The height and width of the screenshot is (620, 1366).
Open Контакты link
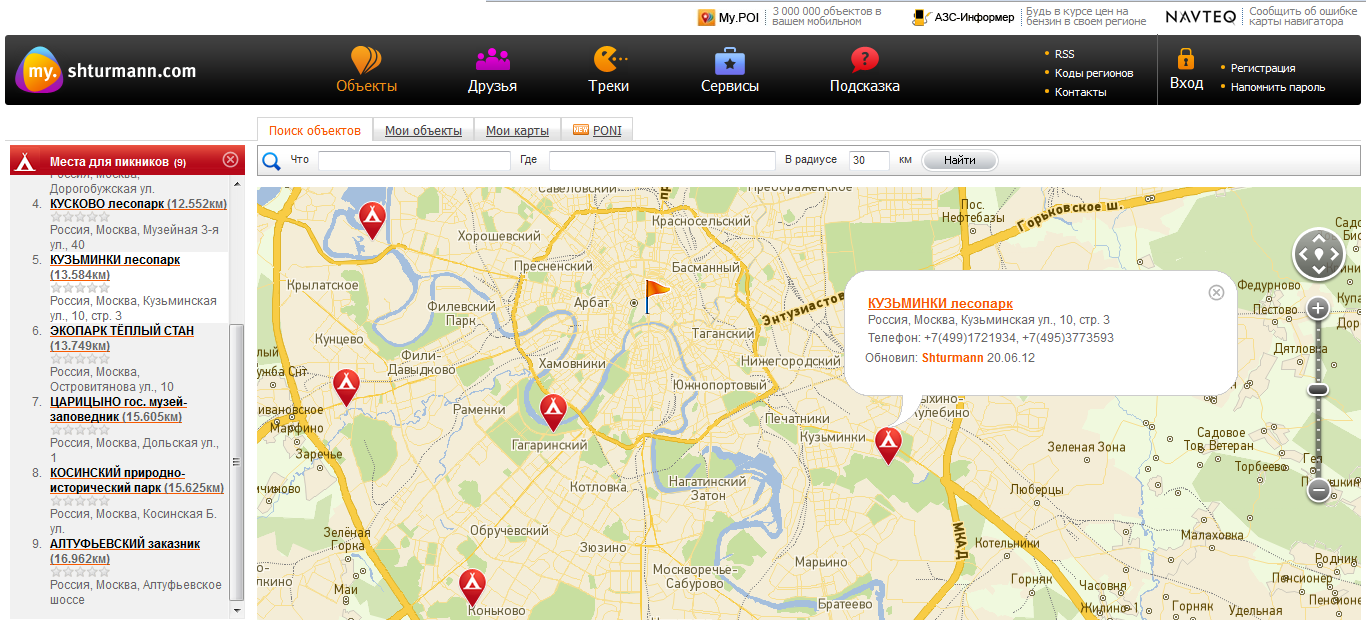[1080, 92]
